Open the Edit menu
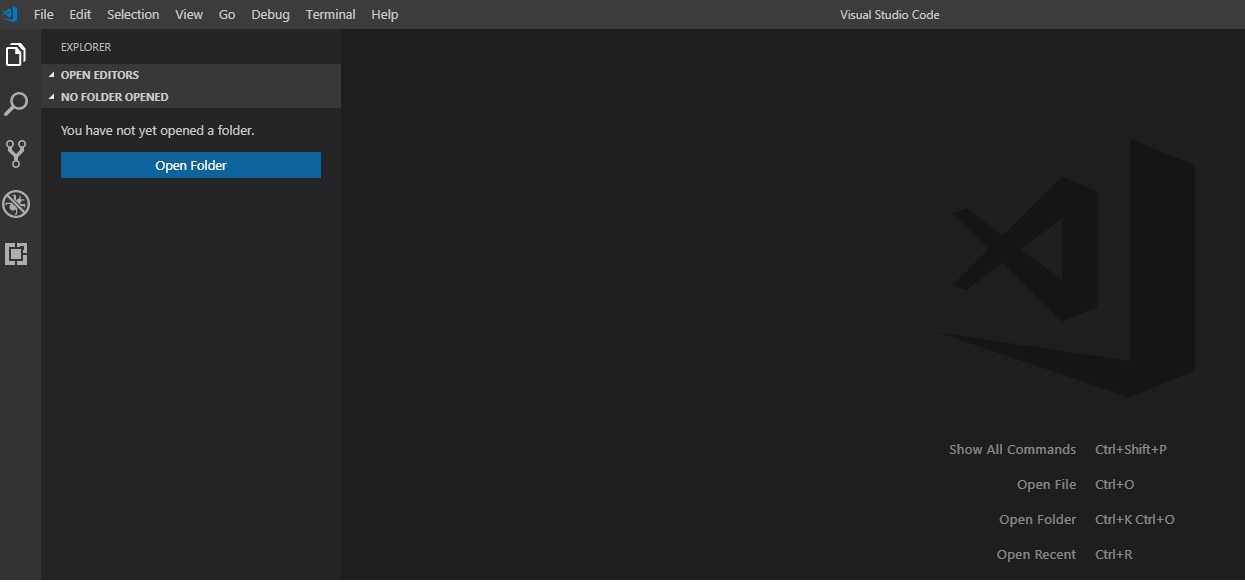Screen dimensions: 1245x582 [80, 14]
